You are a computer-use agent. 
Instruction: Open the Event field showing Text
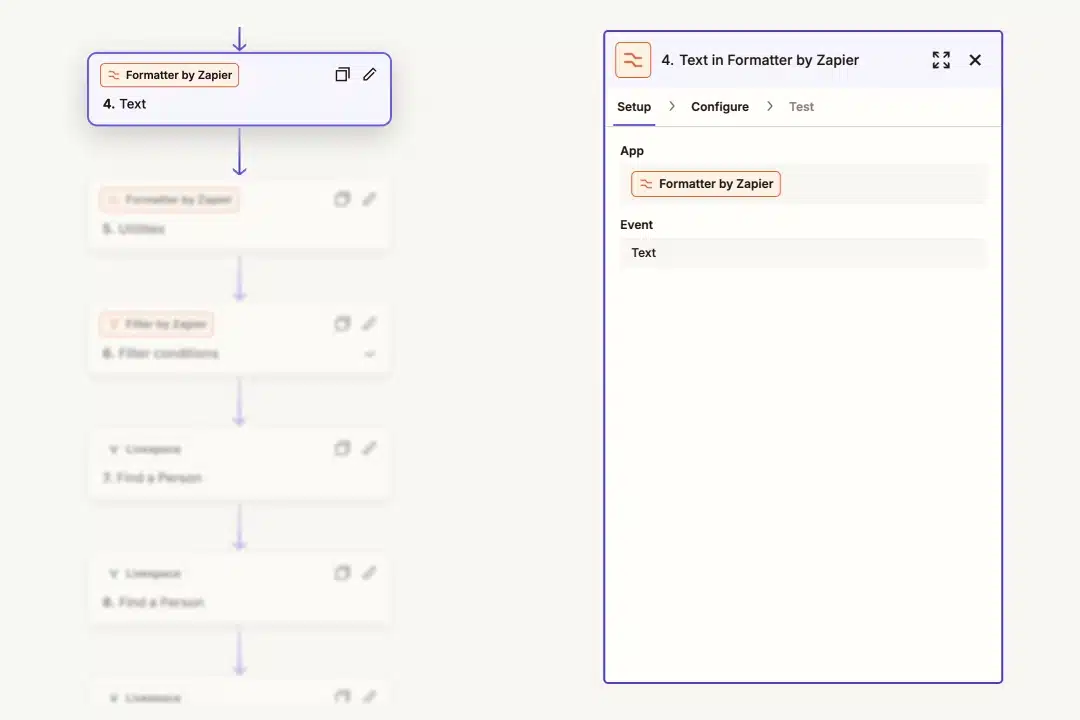[x=803, y=253]
